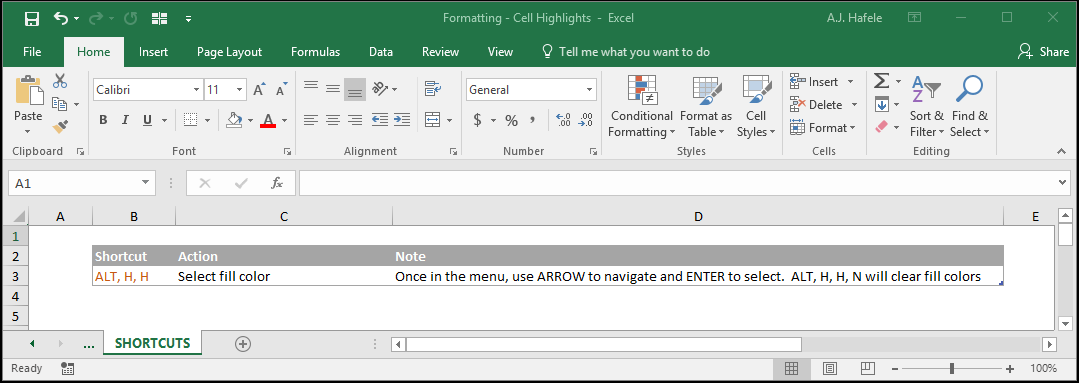
Task: Select the Format Painter brush icon
Action: (x=60, y=127)
